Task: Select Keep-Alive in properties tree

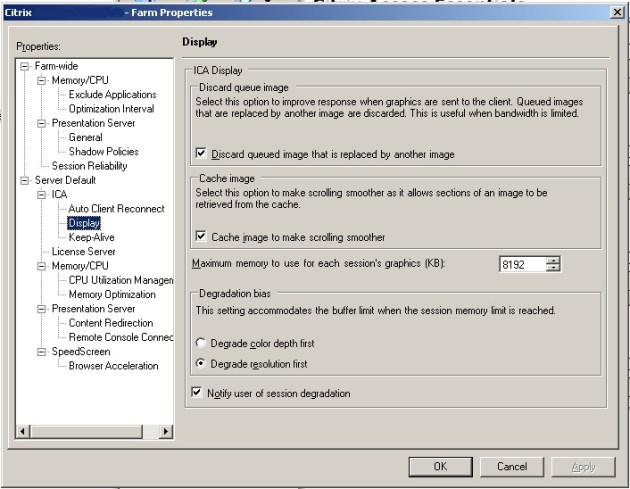Action: coord(93,237)
